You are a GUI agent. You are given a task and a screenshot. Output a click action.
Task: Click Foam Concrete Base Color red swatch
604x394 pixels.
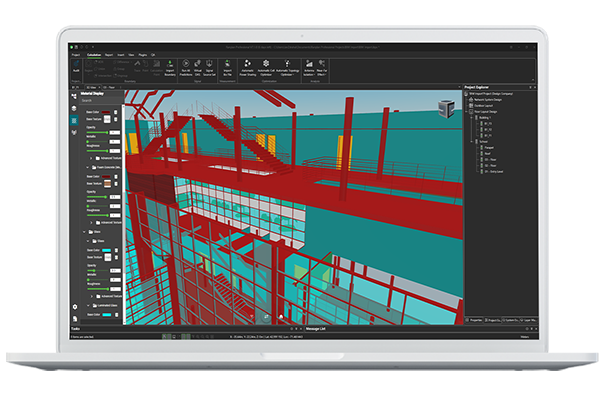point(106,176)
